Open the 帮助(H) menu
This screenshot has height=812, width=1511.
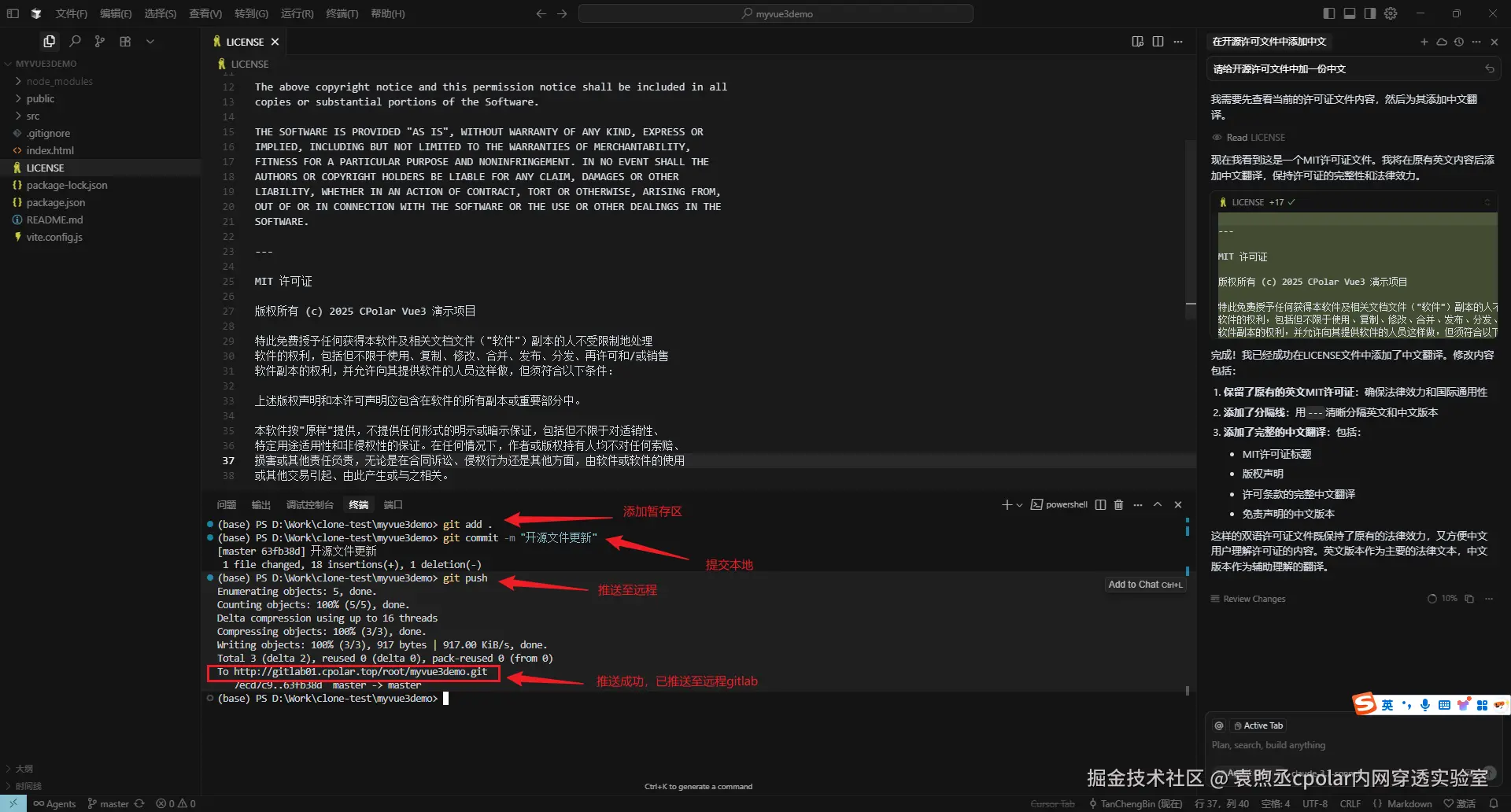coord(388,13)
